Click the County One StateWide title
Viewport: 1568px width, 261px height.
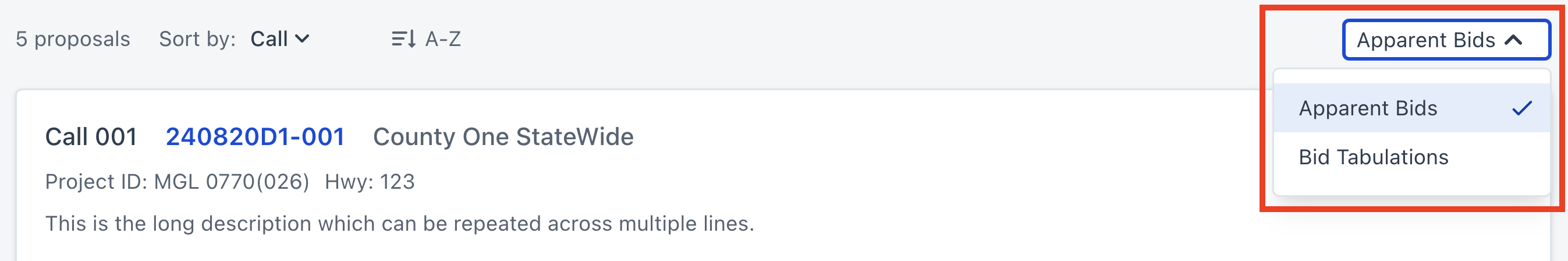pos(503,136)
